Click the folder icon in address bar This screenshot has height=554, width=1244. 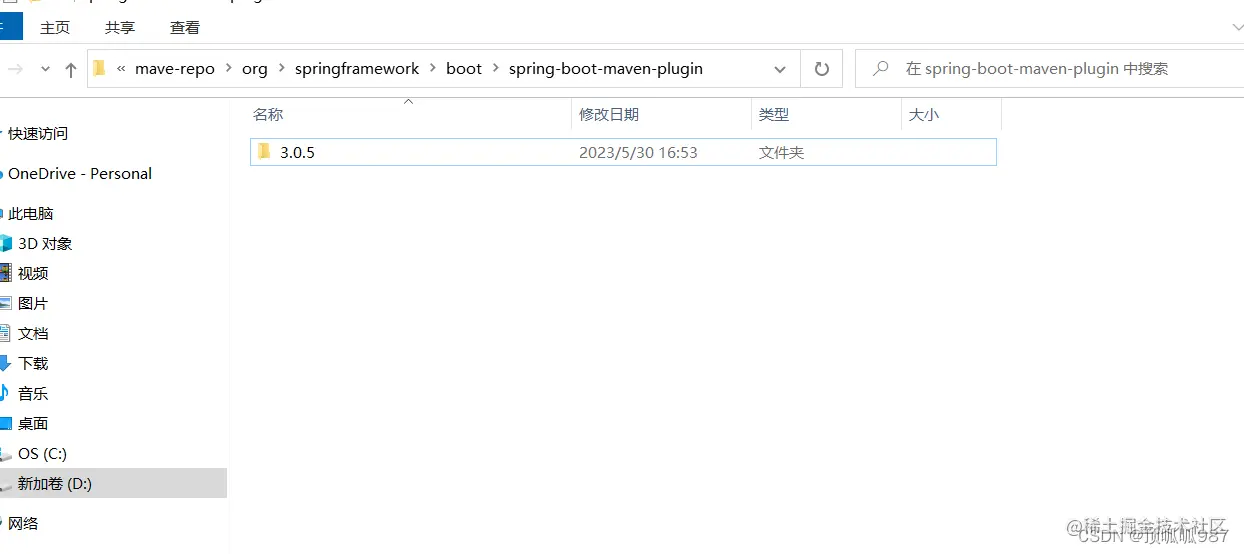99,69
